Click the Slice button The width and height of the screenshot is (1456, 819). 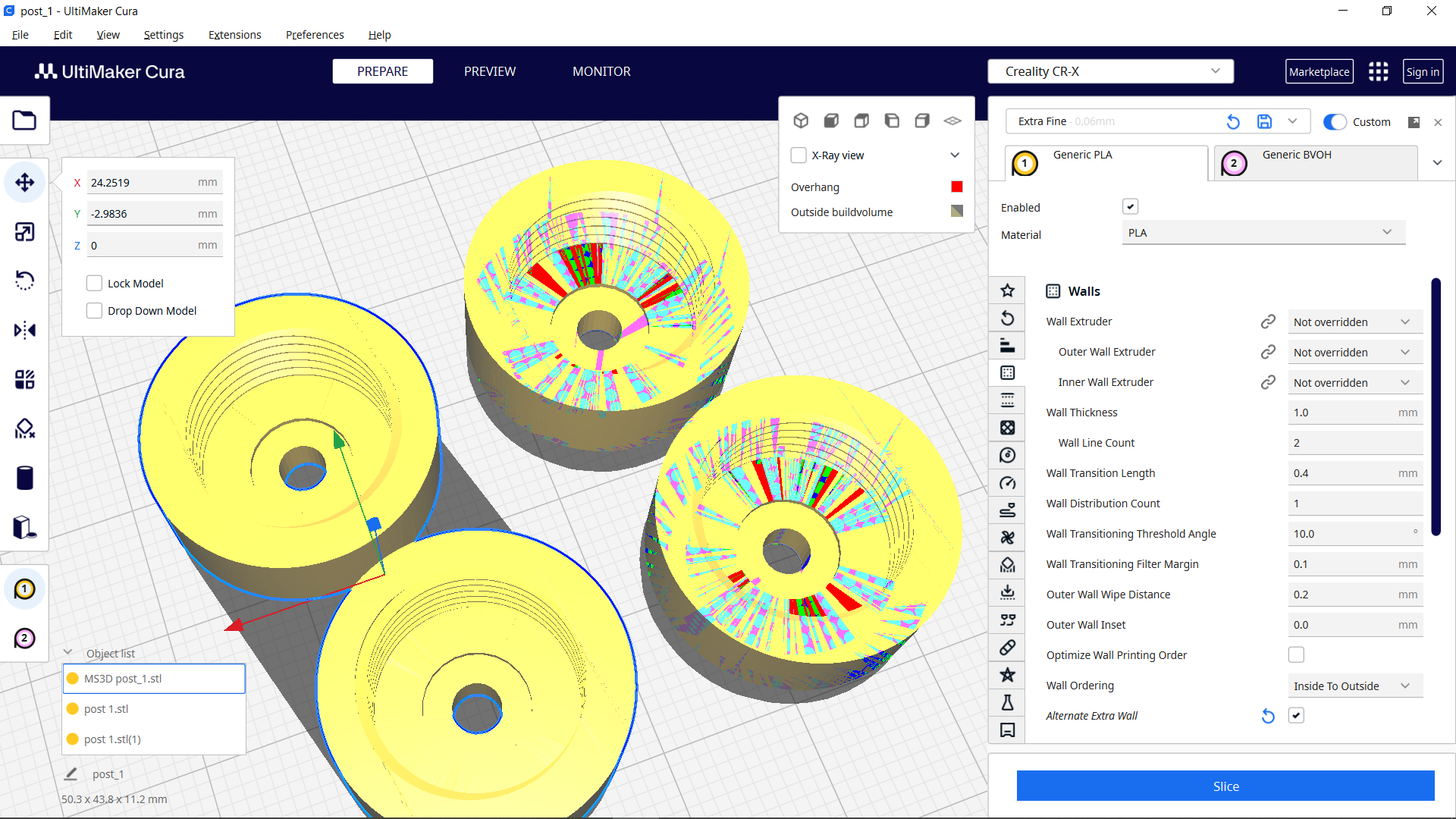(x=1225, y=786)
